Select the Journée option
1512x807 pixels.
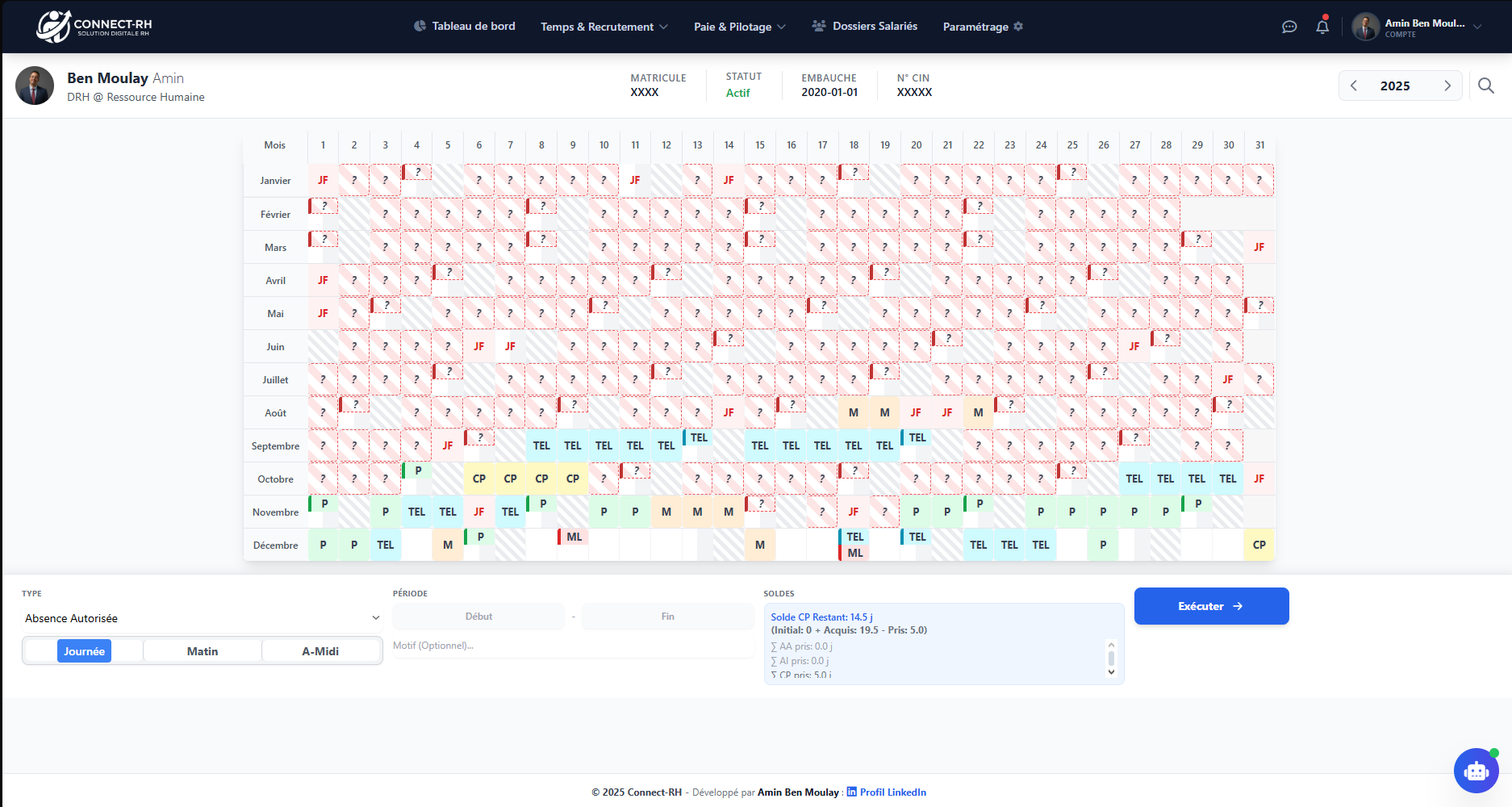84,650
